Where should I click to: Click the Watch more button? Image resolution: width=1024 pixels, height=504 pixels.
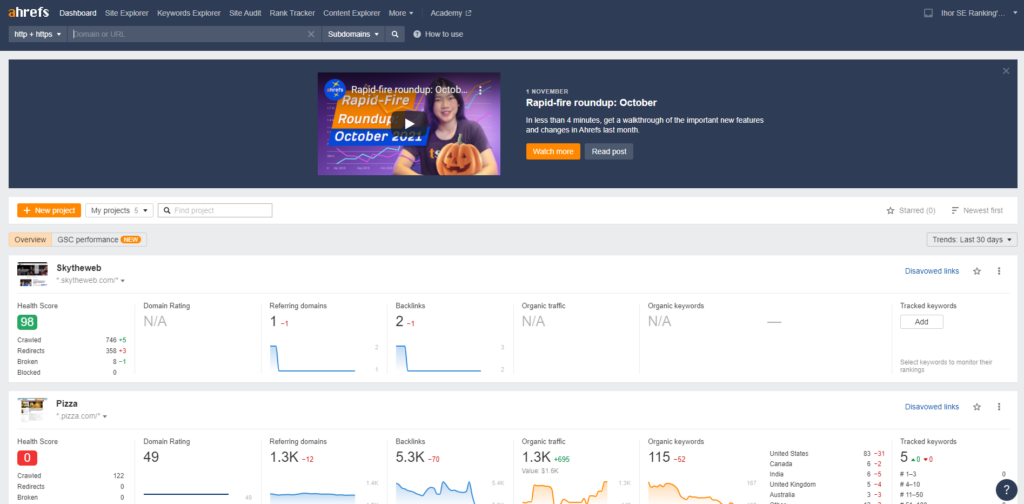coord(552,151)
